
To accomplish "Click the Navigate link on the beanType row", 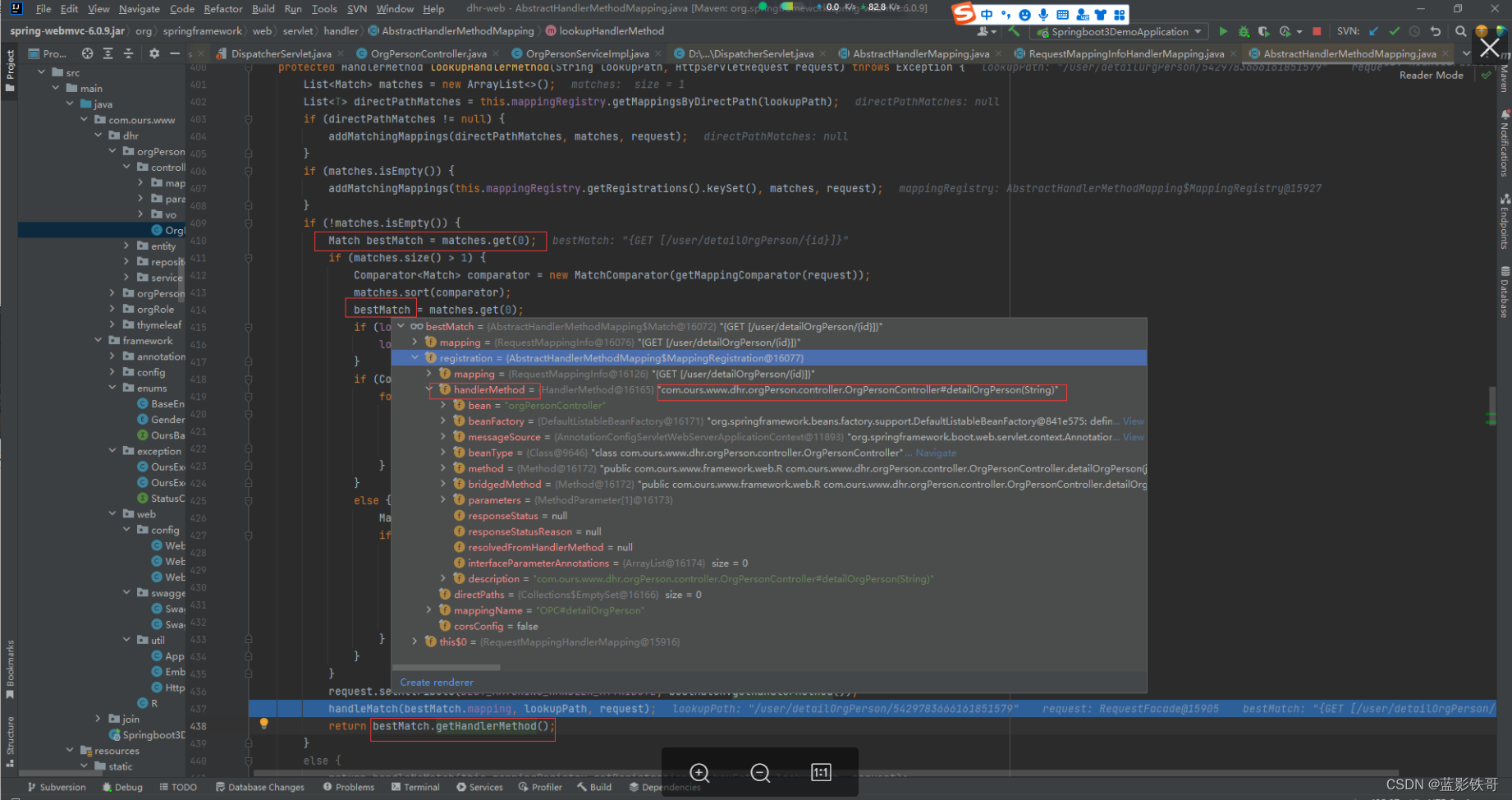I will coord(936,453).
